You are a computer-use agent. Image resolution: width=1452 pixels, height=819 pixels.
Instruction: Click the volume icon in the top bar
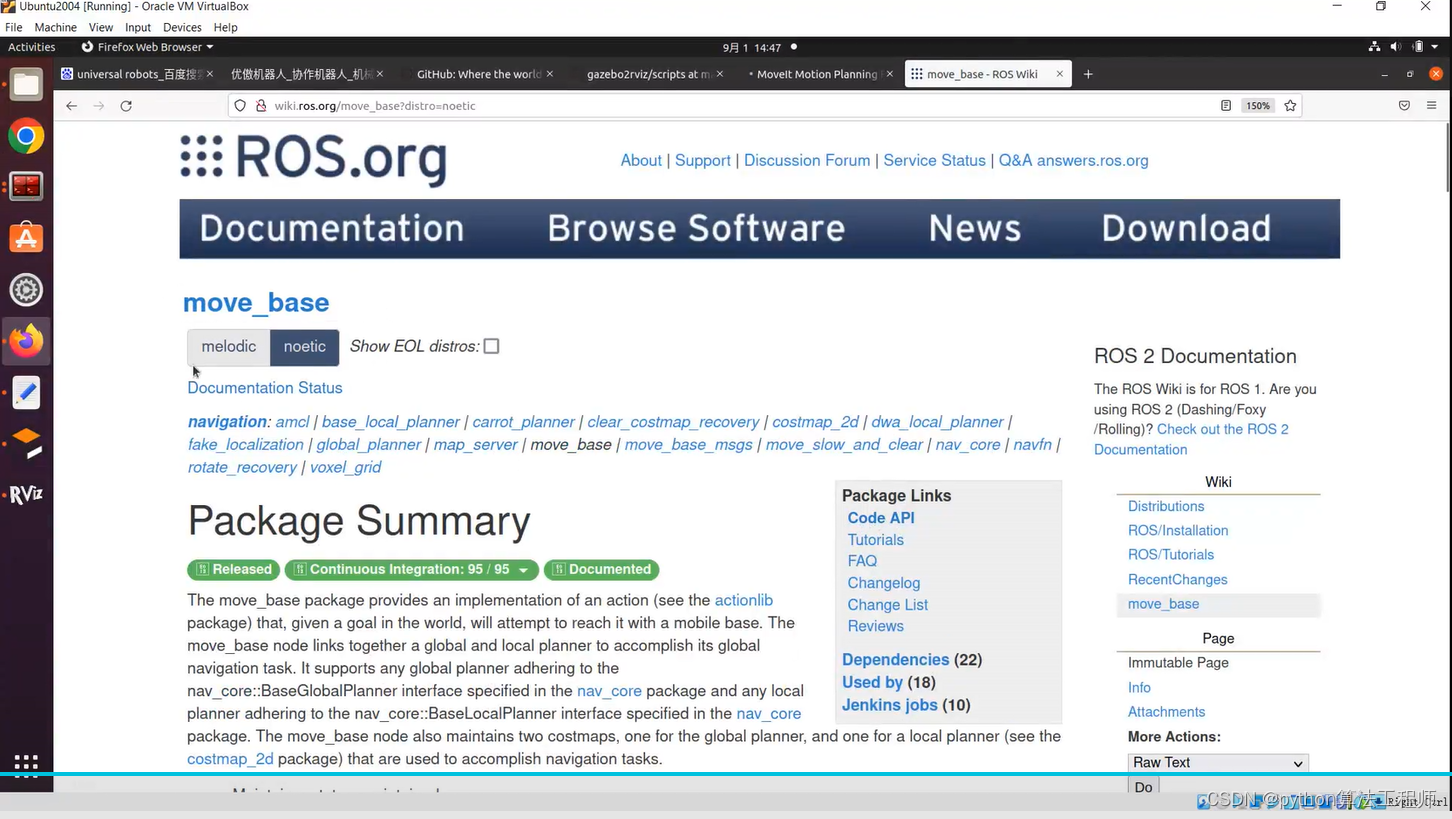tap(1395, 47)
